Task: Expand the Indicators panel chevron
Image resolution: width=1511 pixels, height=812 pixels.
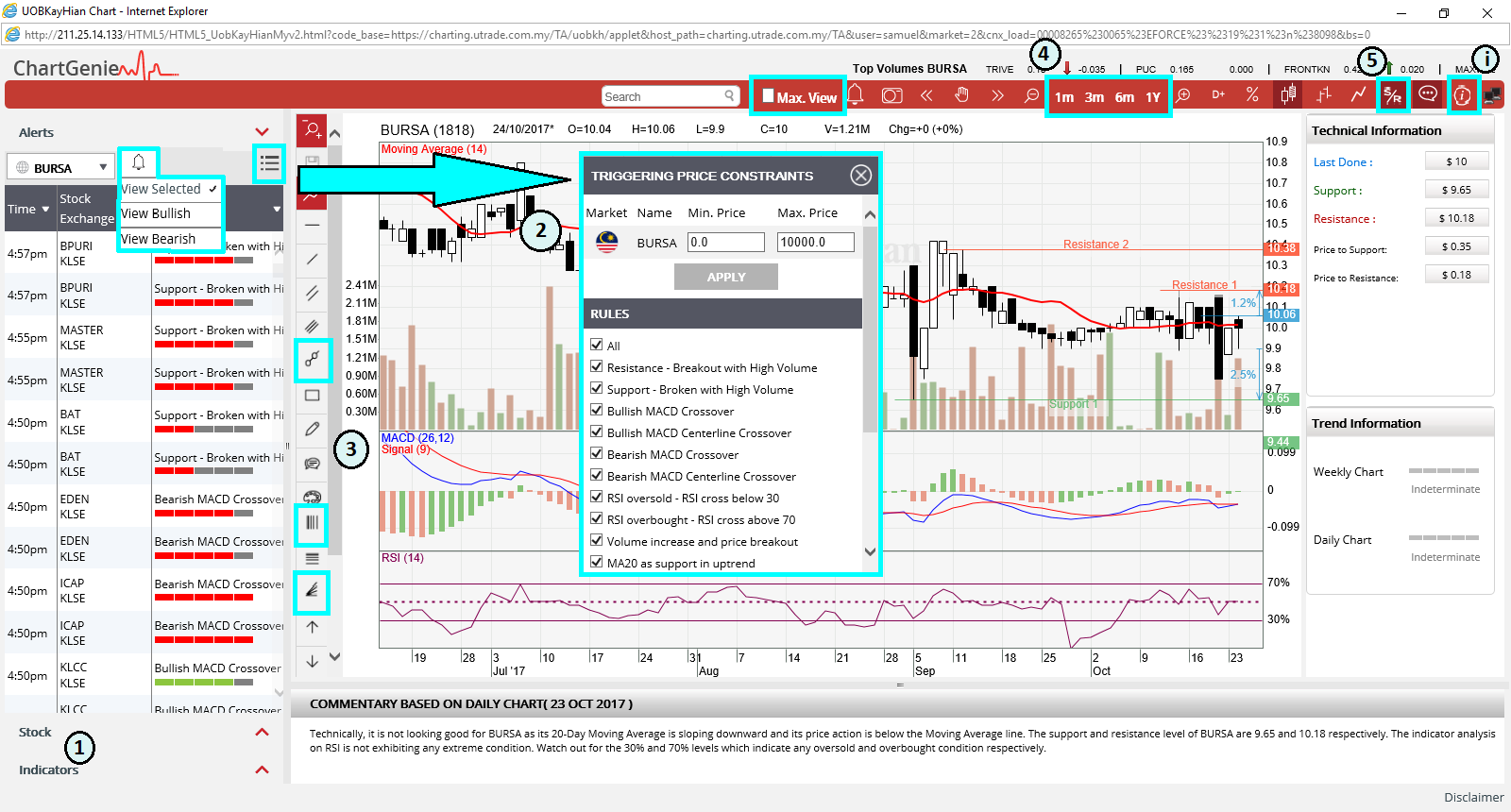Action: point(262,770)
